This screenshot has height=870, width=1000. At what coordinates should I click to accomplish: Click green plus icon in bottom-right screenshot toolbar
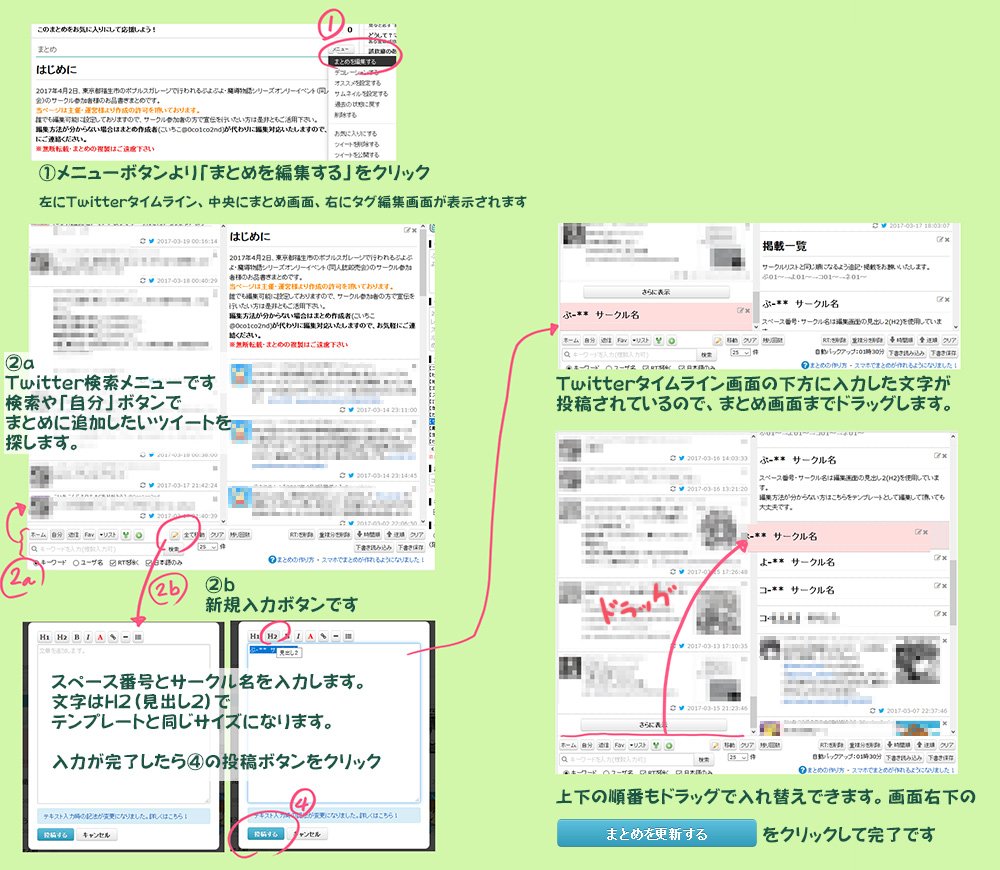669,745
